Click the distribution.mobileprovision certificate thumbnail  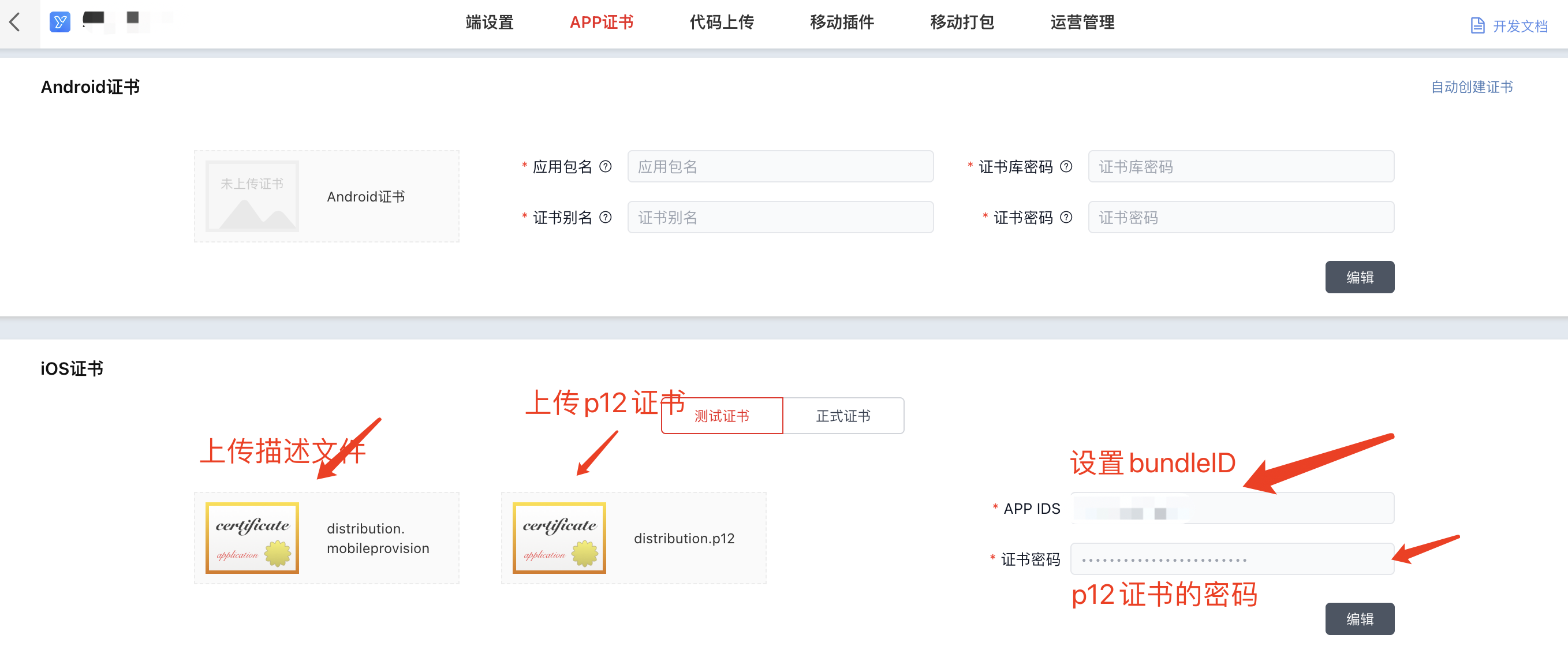pyautogui.click(x=252, y=537)
